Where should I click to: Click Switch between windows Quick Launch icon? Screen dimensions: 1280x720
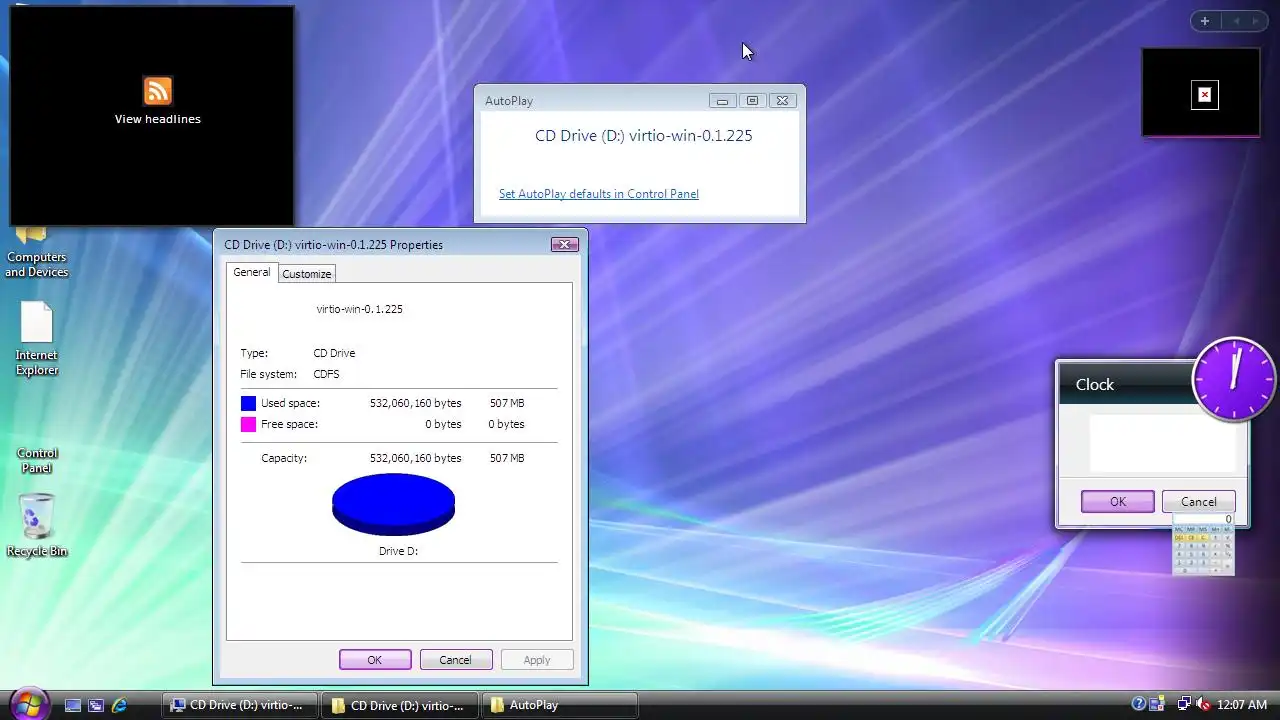[x=96, y=705]
